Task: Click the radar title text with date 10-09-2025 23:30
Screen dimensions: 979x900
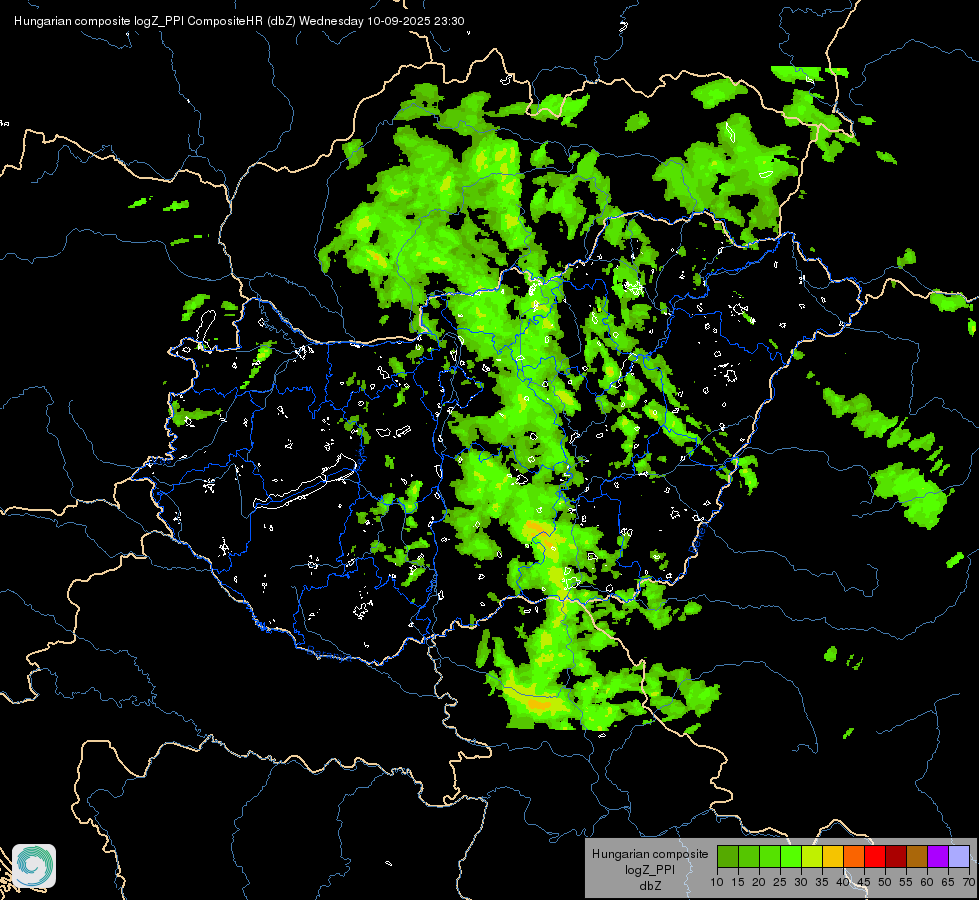Action: (239, 21)
